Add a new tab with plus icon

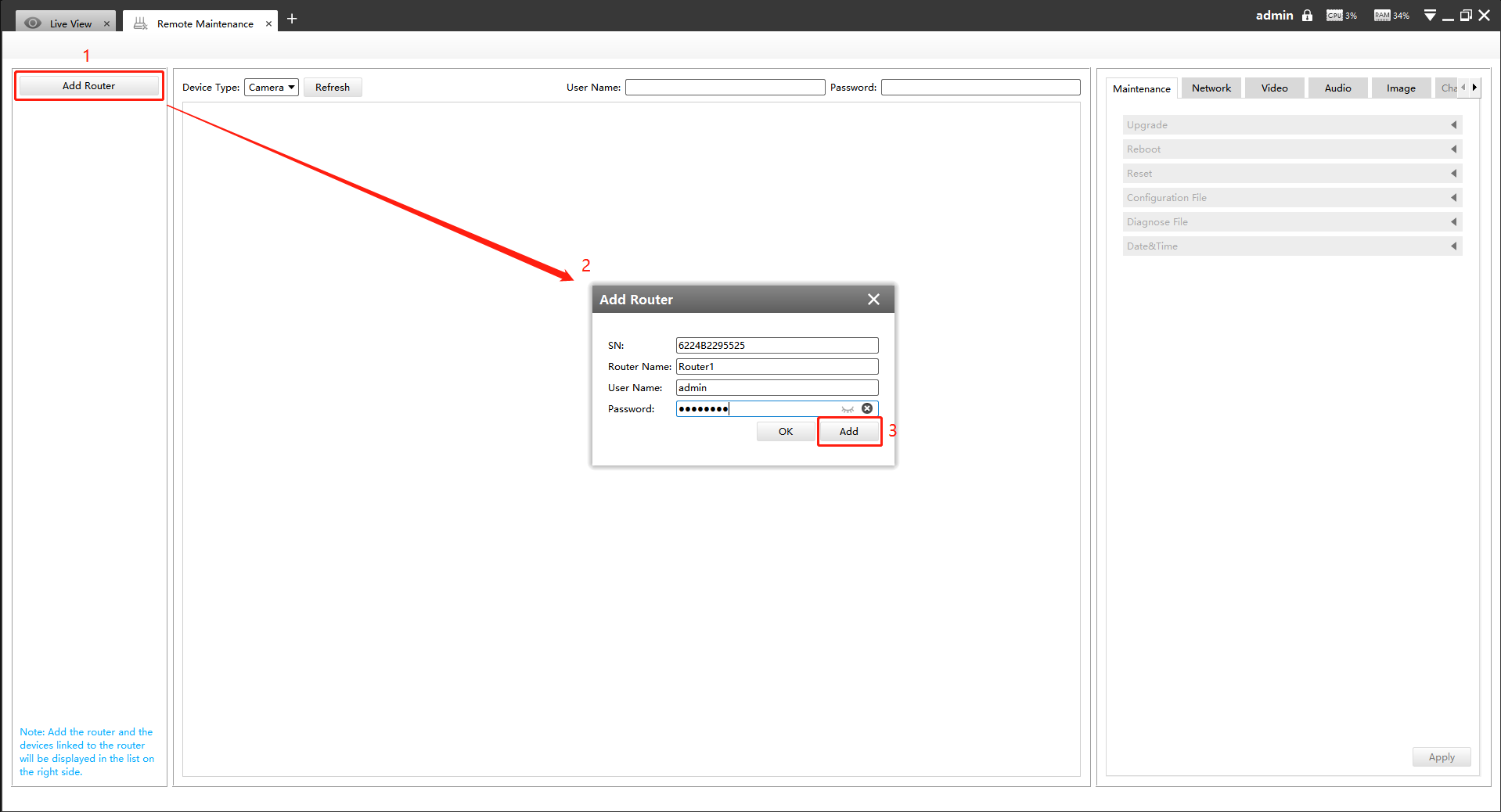[292, 19]
